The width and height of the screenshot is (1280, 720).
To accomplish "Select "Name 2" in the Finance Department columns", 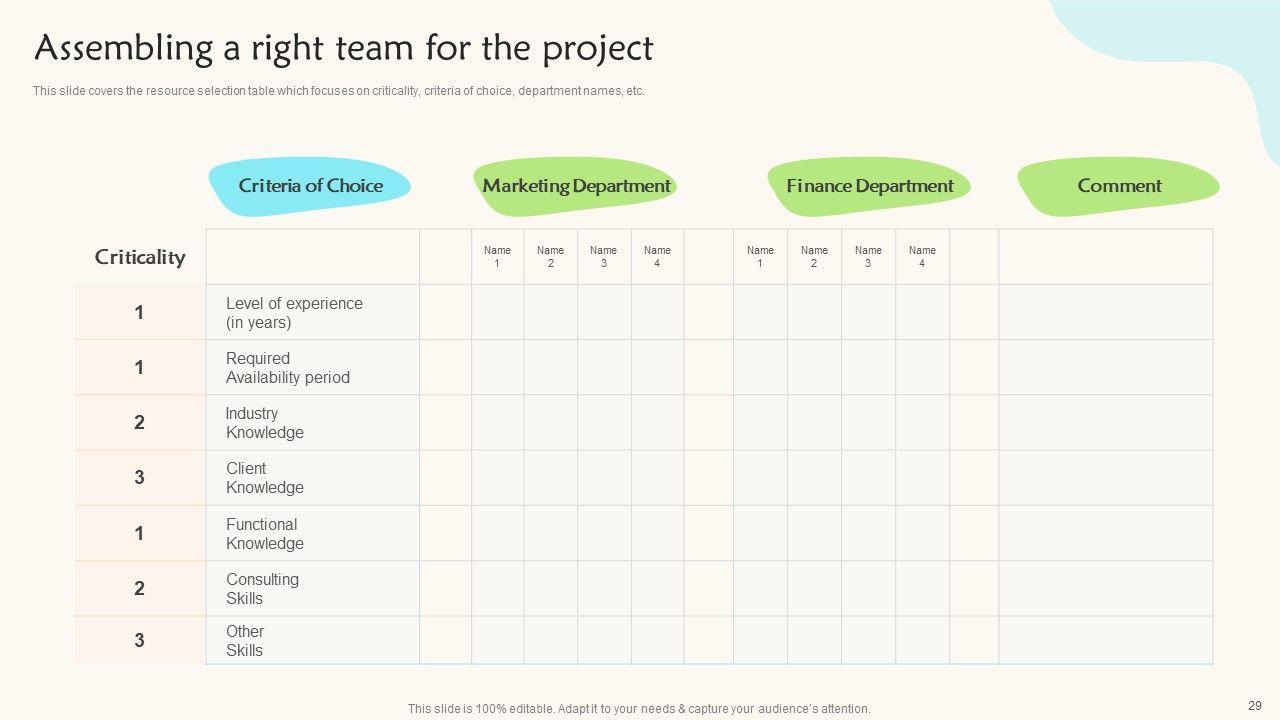I will click(814, 257).
